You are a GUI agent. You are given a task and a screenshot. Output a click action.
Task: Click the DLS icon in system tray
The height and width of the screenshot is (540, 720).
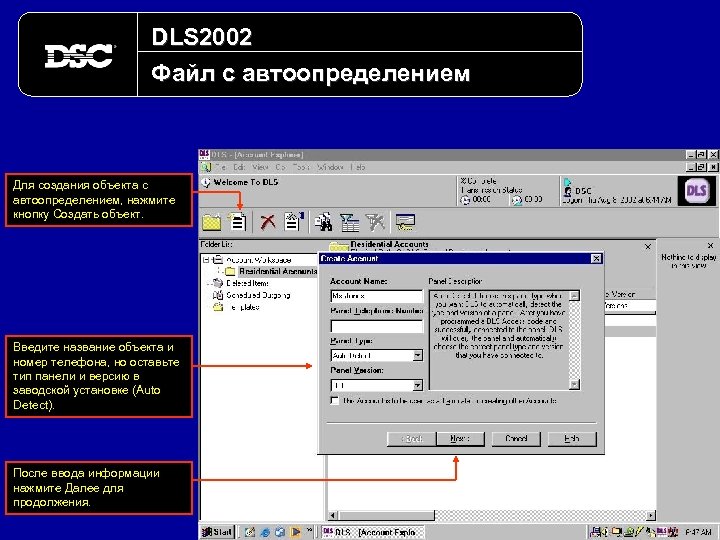click(x=662, y=532)
